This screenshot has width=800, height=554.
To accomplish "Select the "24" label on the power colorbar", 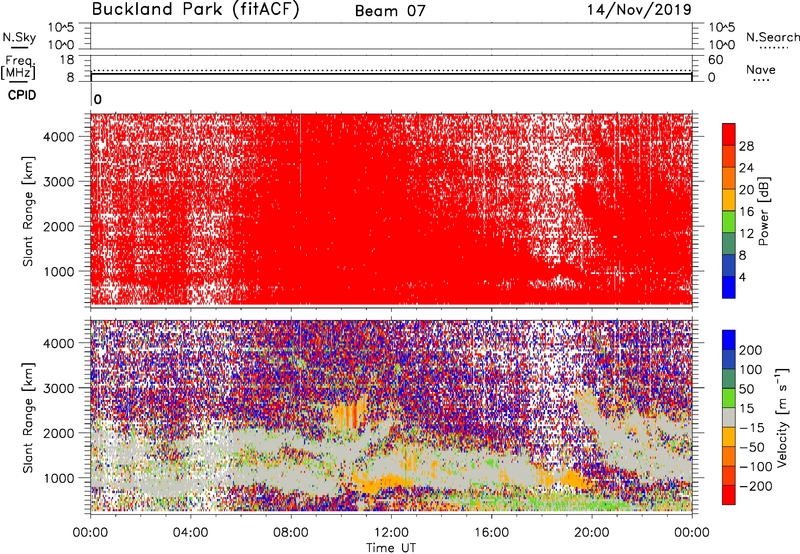I will click(x=746, y=168).
